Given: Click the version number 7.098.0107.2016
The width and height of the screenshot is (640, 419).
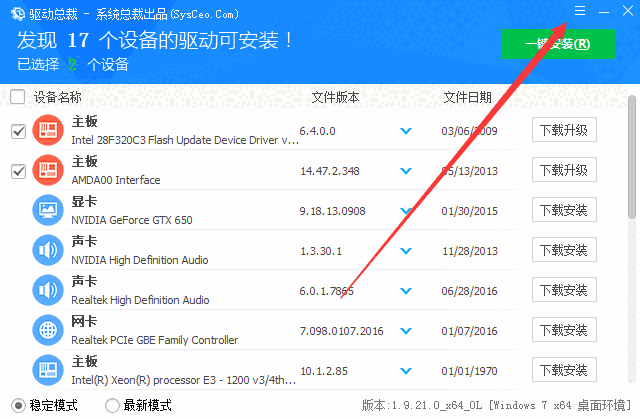Looking at the screenshot, I should point(342,331).
